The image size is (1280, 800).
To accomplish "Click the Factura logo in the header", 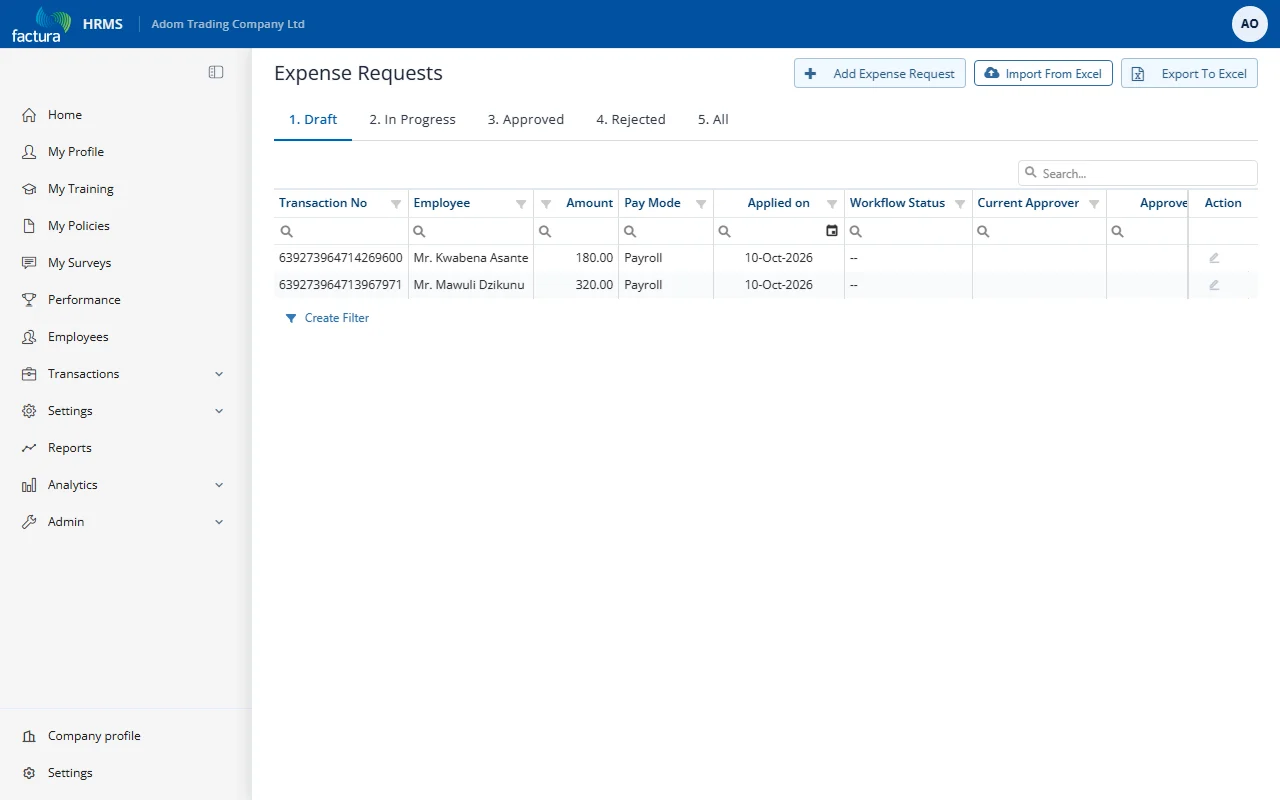I will (41, 24).
